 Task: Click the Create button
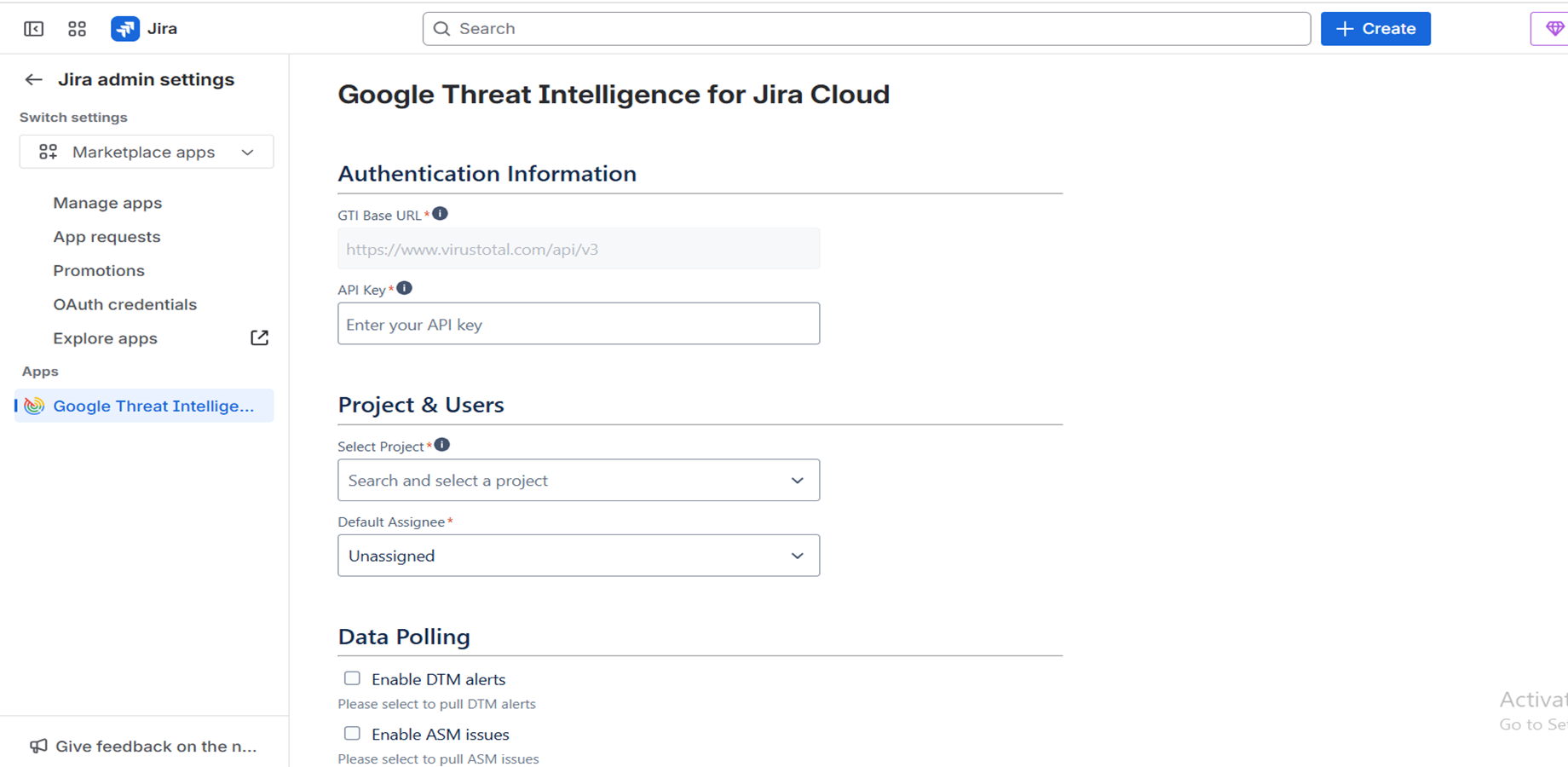click(1375, 28)
